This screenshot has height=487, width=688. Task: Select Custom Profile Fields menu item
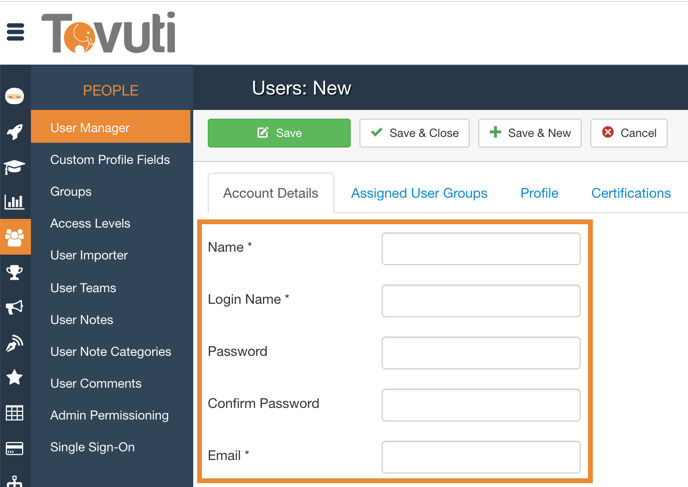[x=110, y=160]
